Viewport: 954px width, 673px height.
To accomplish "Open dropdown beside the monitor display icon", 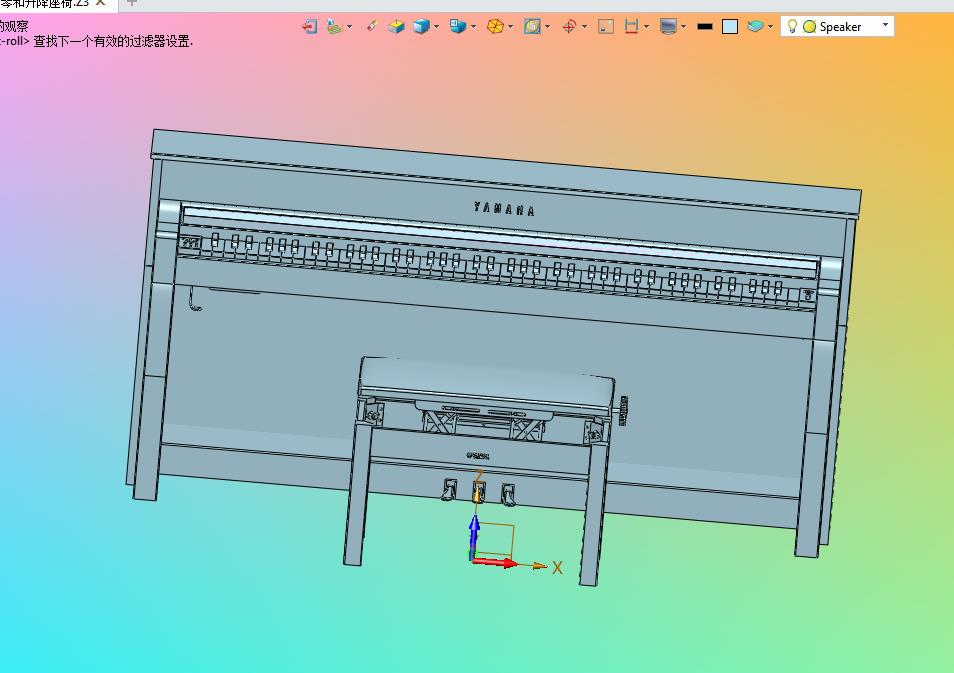I will pyautogui.click(x=683, y=26).
